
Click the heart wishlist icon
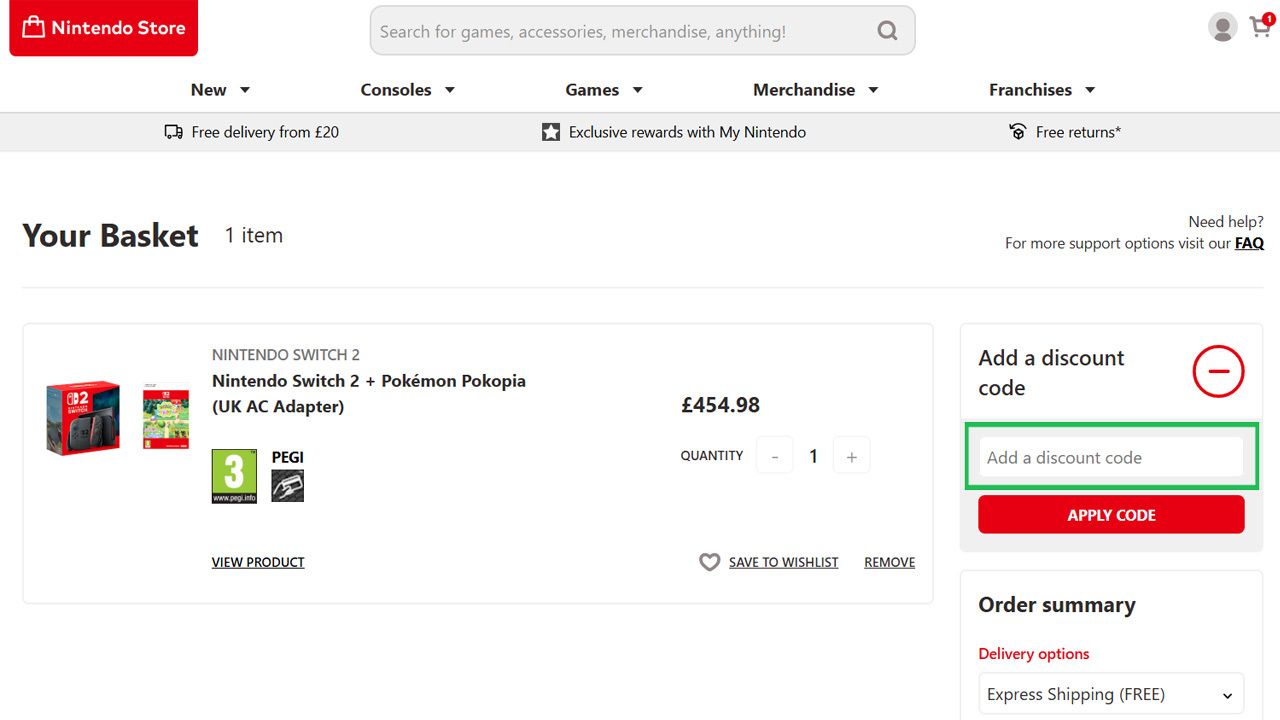(710, 562)
